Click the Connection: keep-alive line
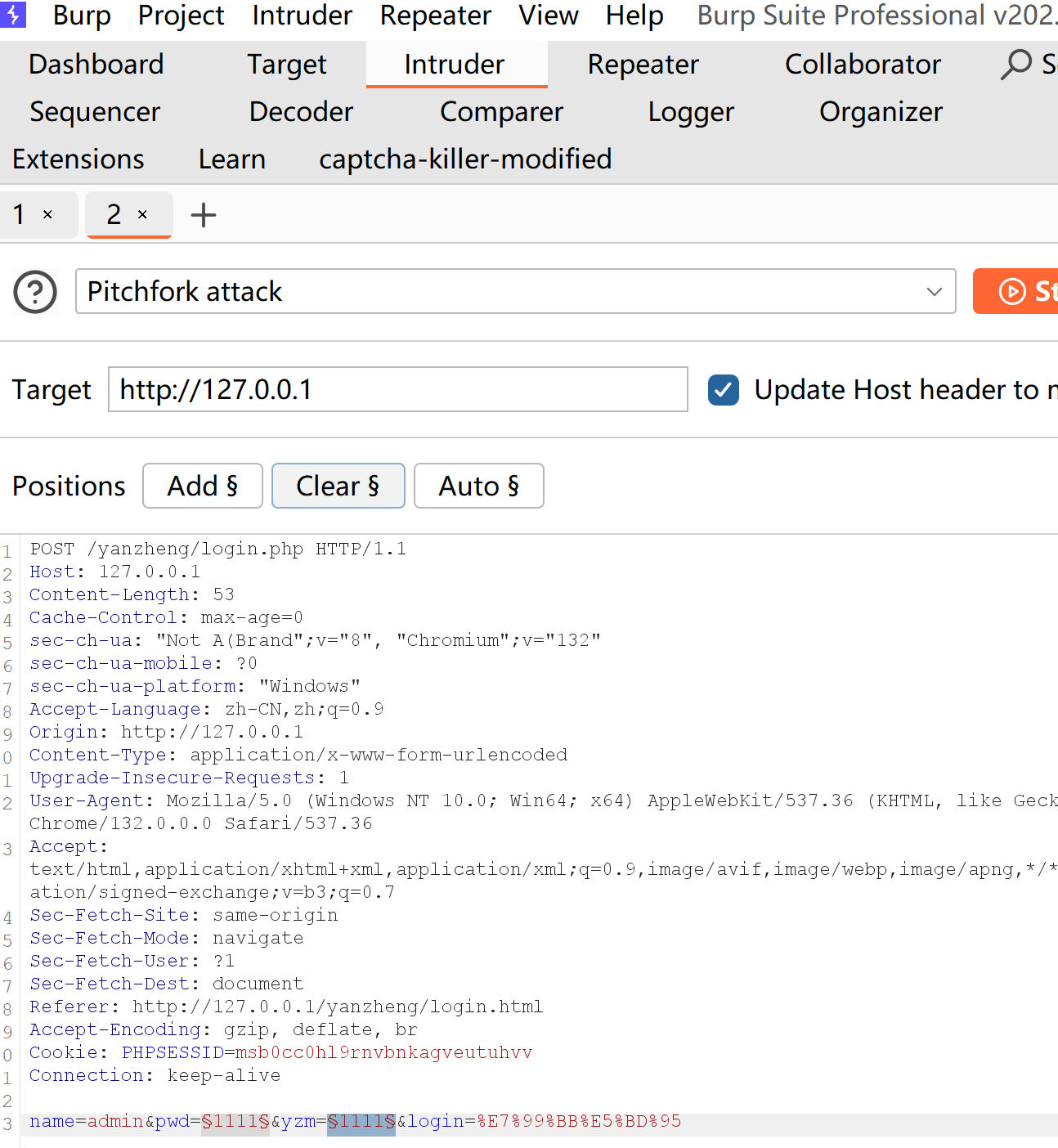This screenshot has height=1148, width=1058. [x=155, y=1075]
